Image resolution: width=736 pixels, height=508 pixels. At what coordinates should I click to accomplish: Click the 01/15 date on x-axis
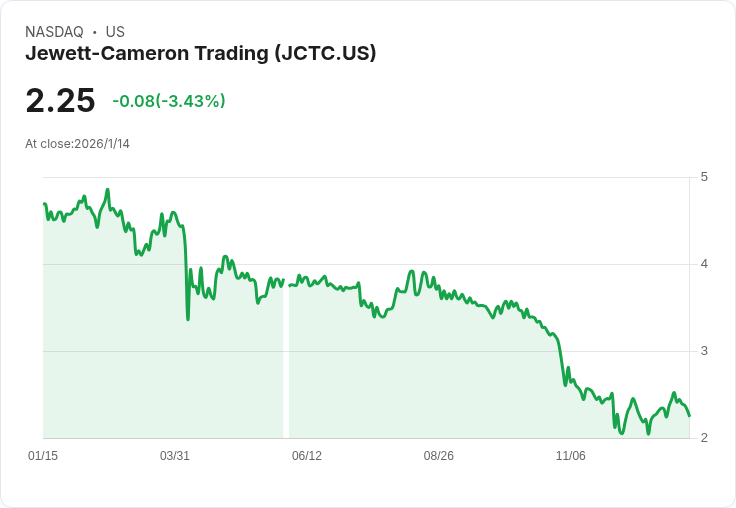[x=43, y=456]
